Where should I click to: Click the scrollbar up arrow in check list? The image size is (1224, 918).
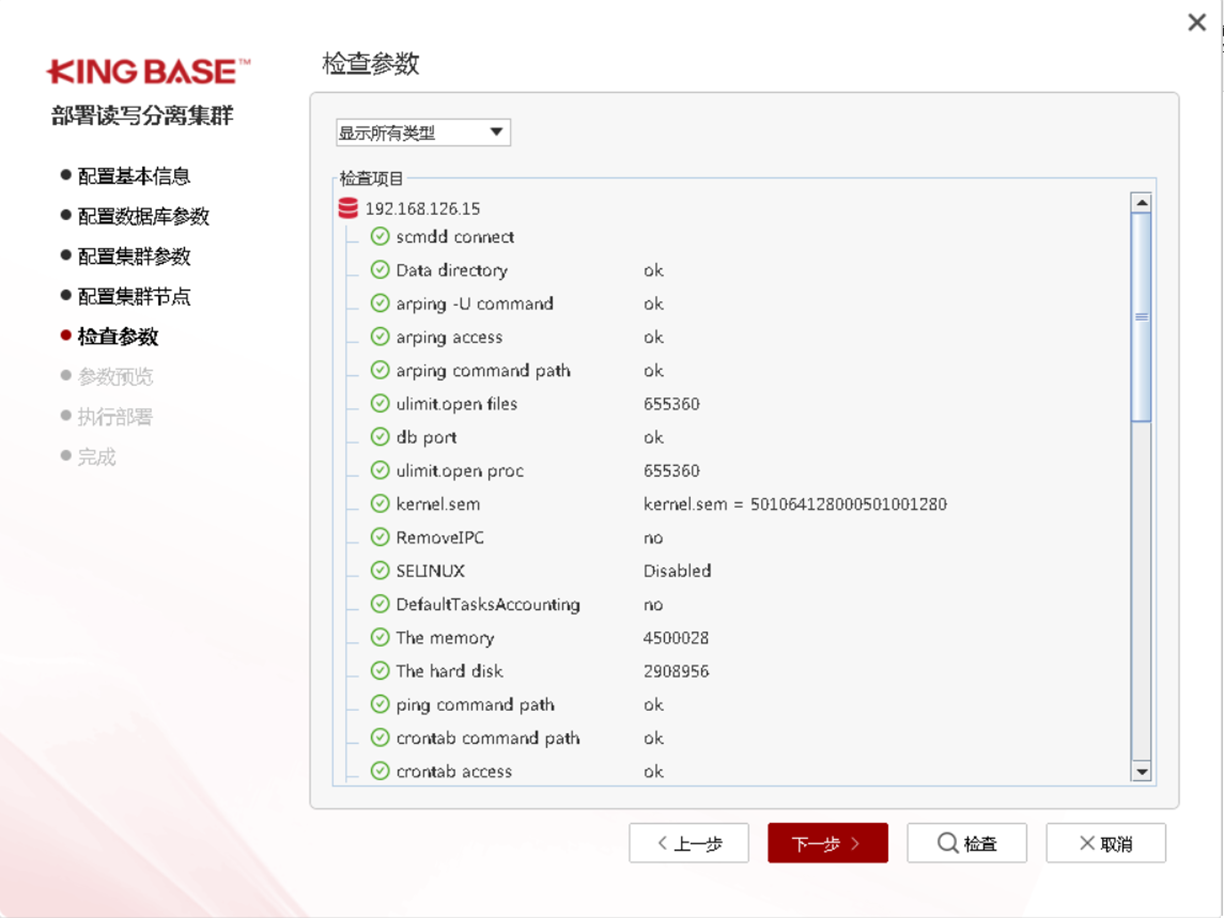click(x=1141, y=203)
